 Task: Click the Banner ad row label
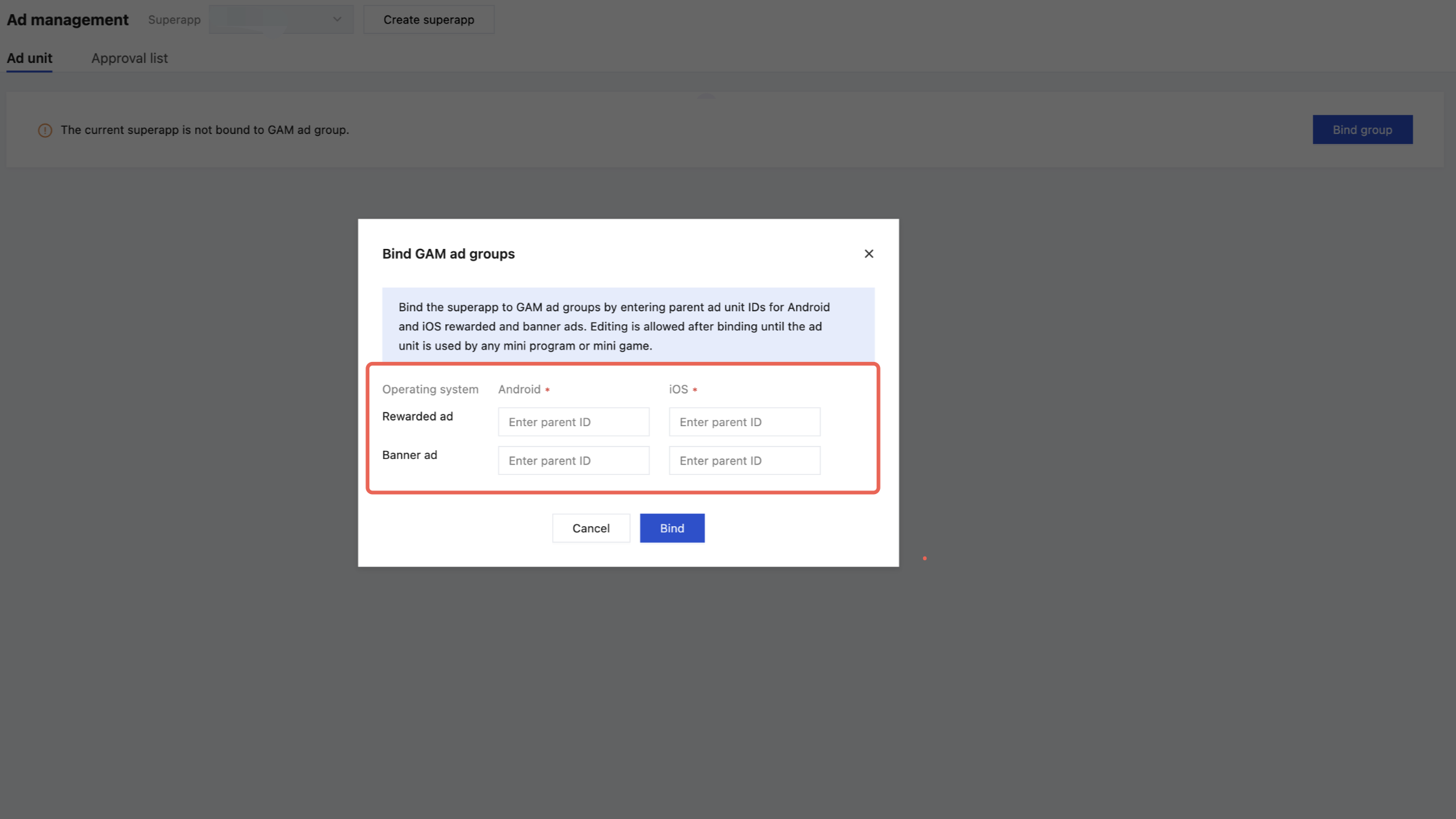pos(409,455)
